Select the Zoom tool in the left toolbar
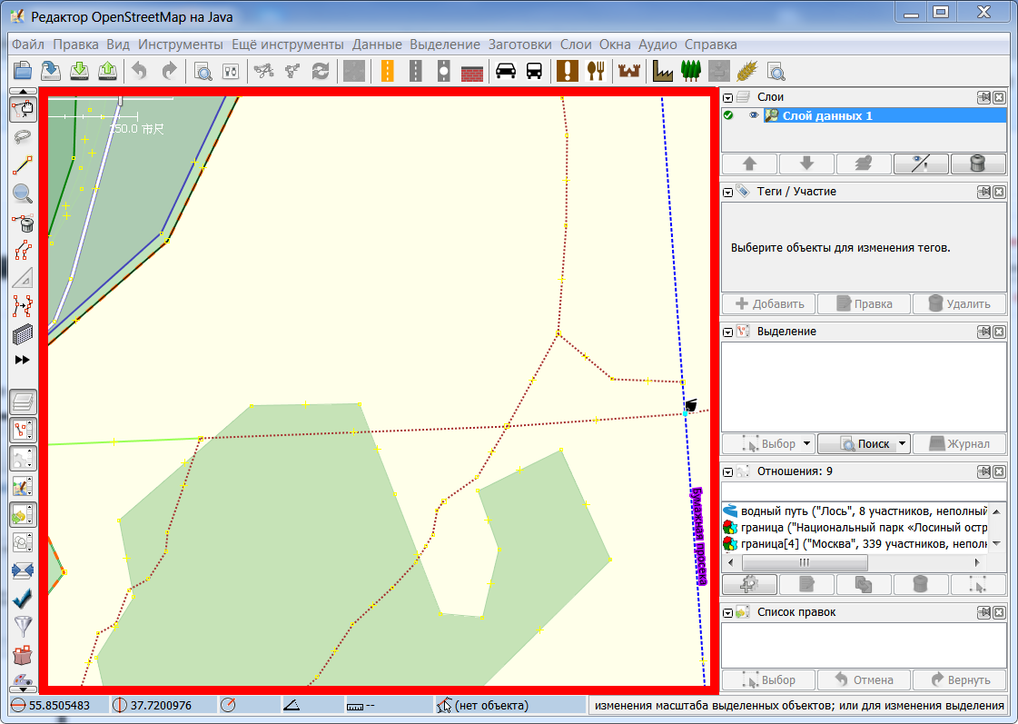The width and height of the screenshot is (1018, 724). (x=22, y=194)
